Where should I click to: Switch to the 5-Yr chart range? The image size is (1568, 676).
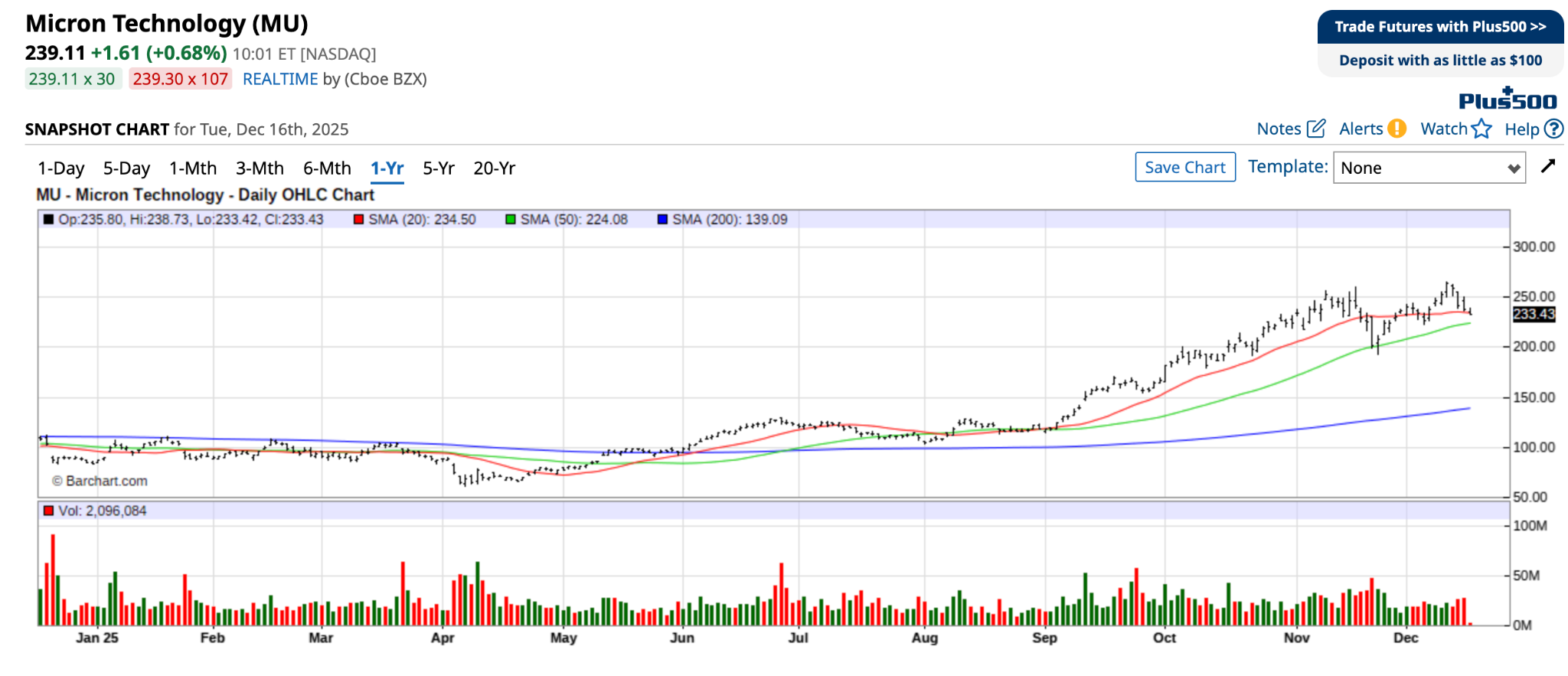[x=439, y=168]
